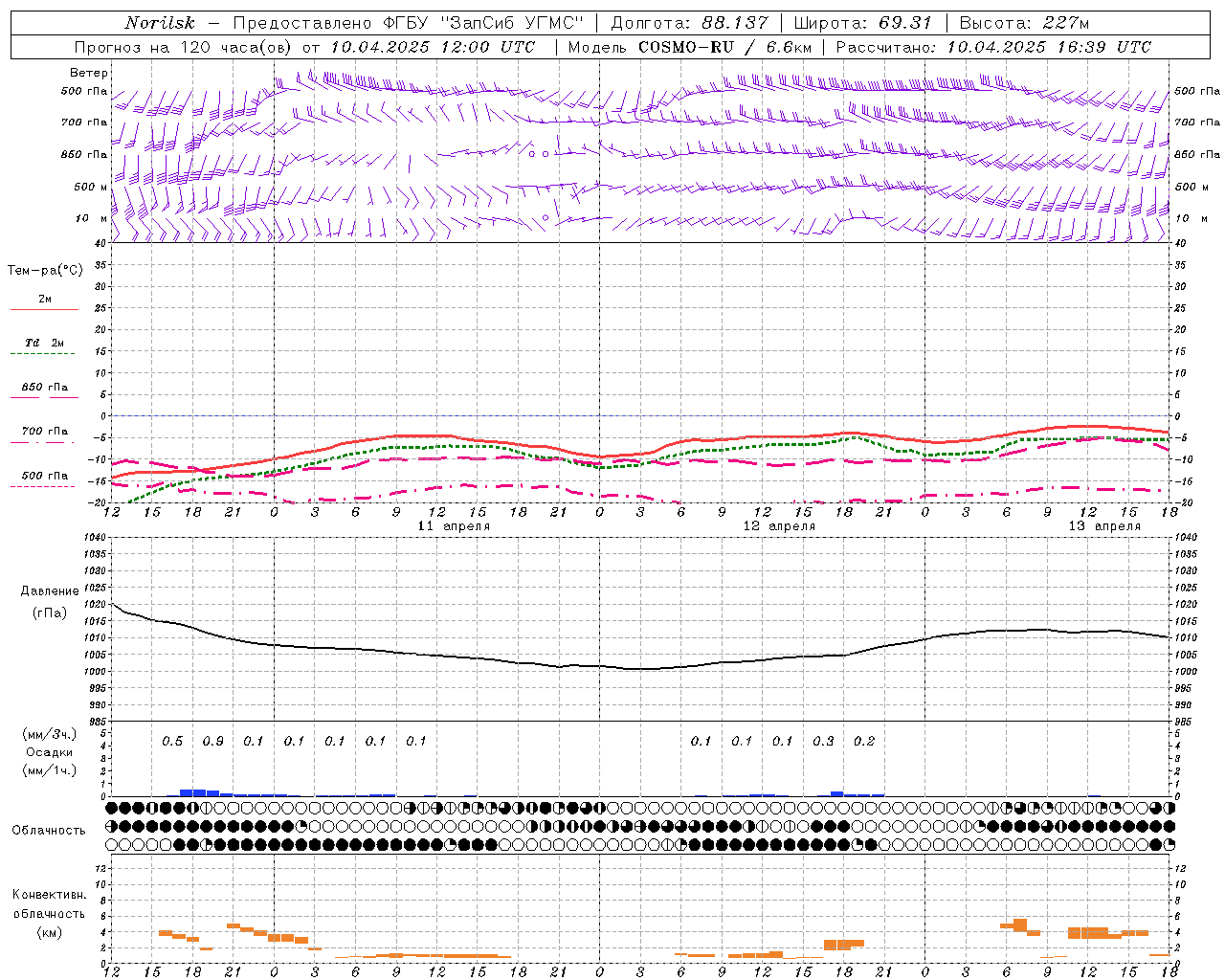Click the "Давление" pressure panel label
1225x980 pixels.
tap(50, 591)
